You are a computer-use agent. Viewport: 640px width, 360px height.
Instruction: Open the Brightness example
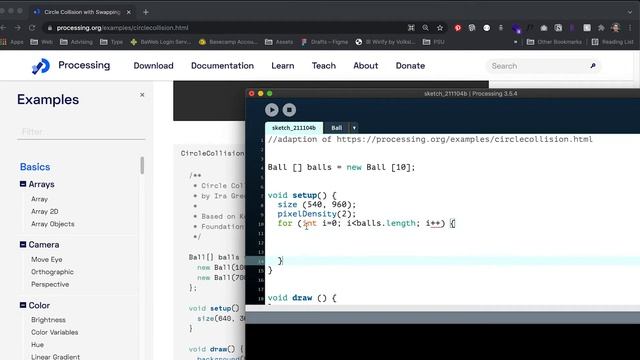(x=48, y=320)
